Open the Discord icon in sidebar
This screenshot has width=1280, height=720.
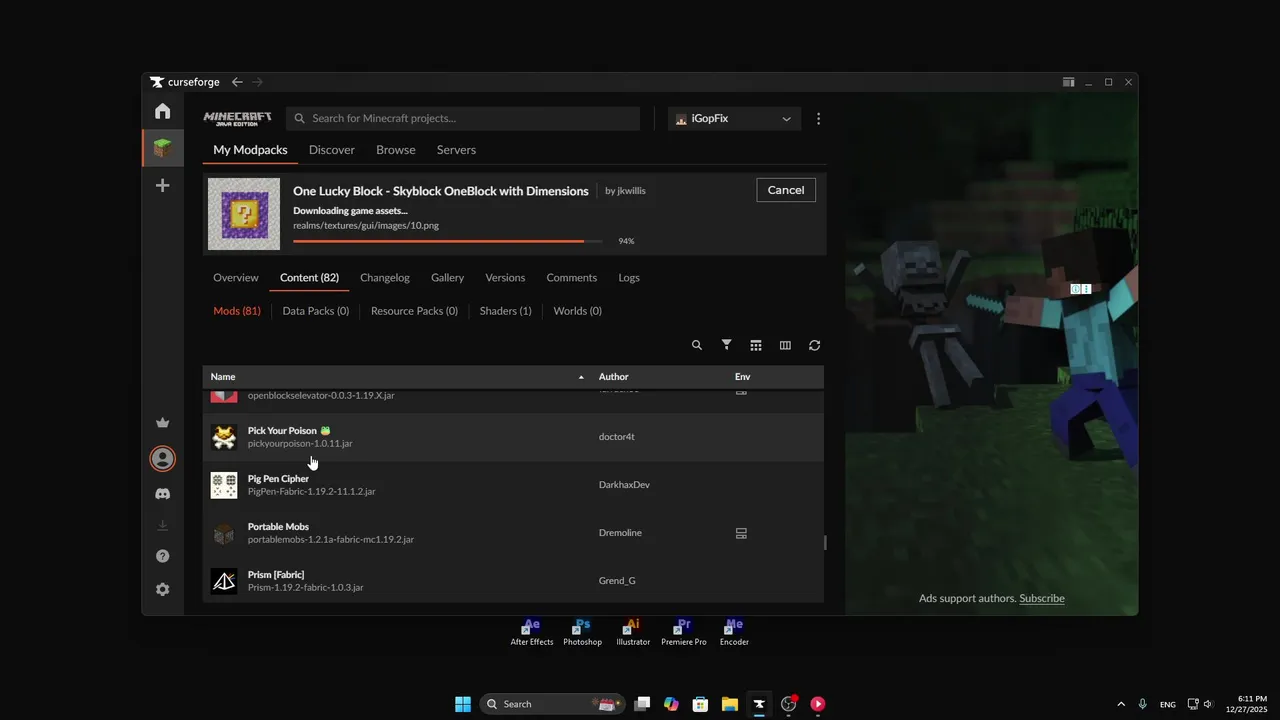(x=162, y=494)
